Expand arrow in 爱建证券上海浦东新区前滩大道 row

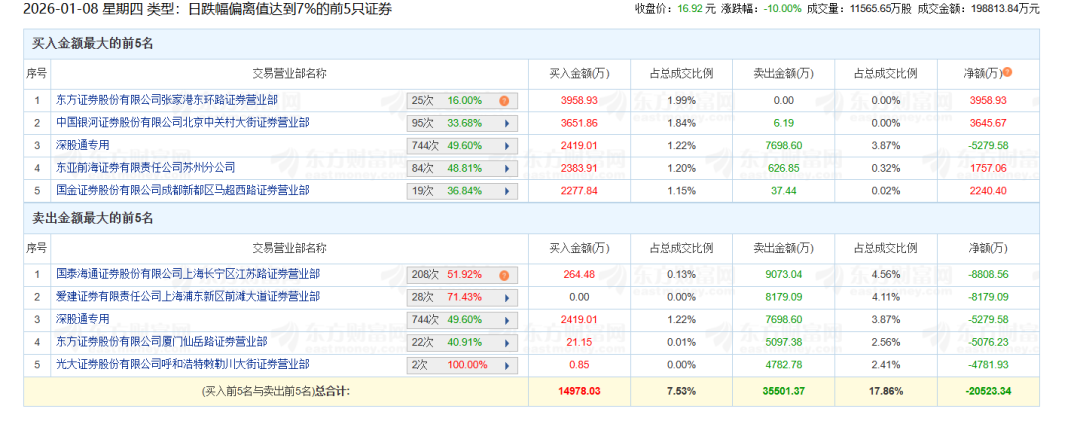click(507, 298)
